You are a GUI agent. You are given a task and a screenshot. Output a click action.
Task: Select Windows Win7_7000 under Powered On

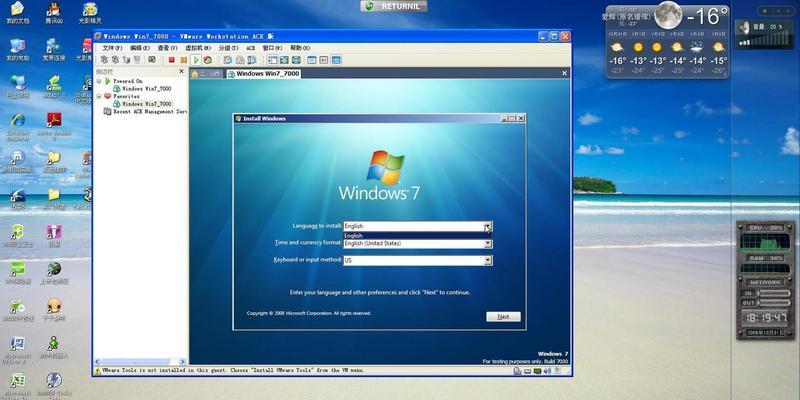tap(142, 89)
